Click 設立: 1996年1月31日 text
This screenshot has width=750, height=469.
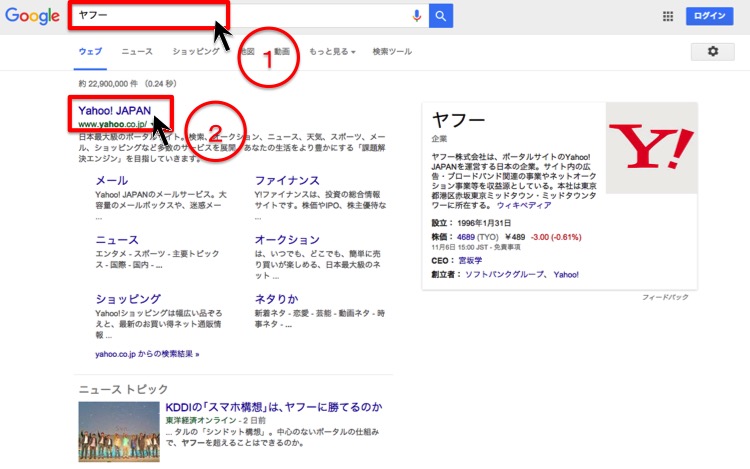pos(471,223)
